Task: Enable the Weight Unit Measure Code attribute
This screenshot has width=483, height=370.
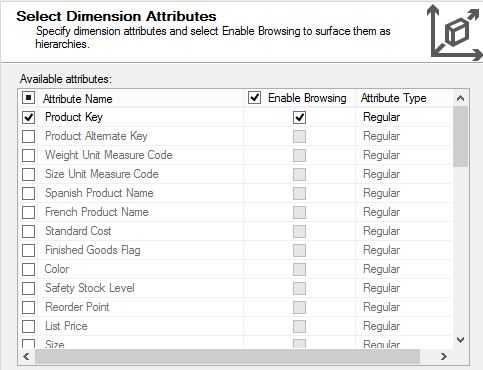Action: point(28,155)
